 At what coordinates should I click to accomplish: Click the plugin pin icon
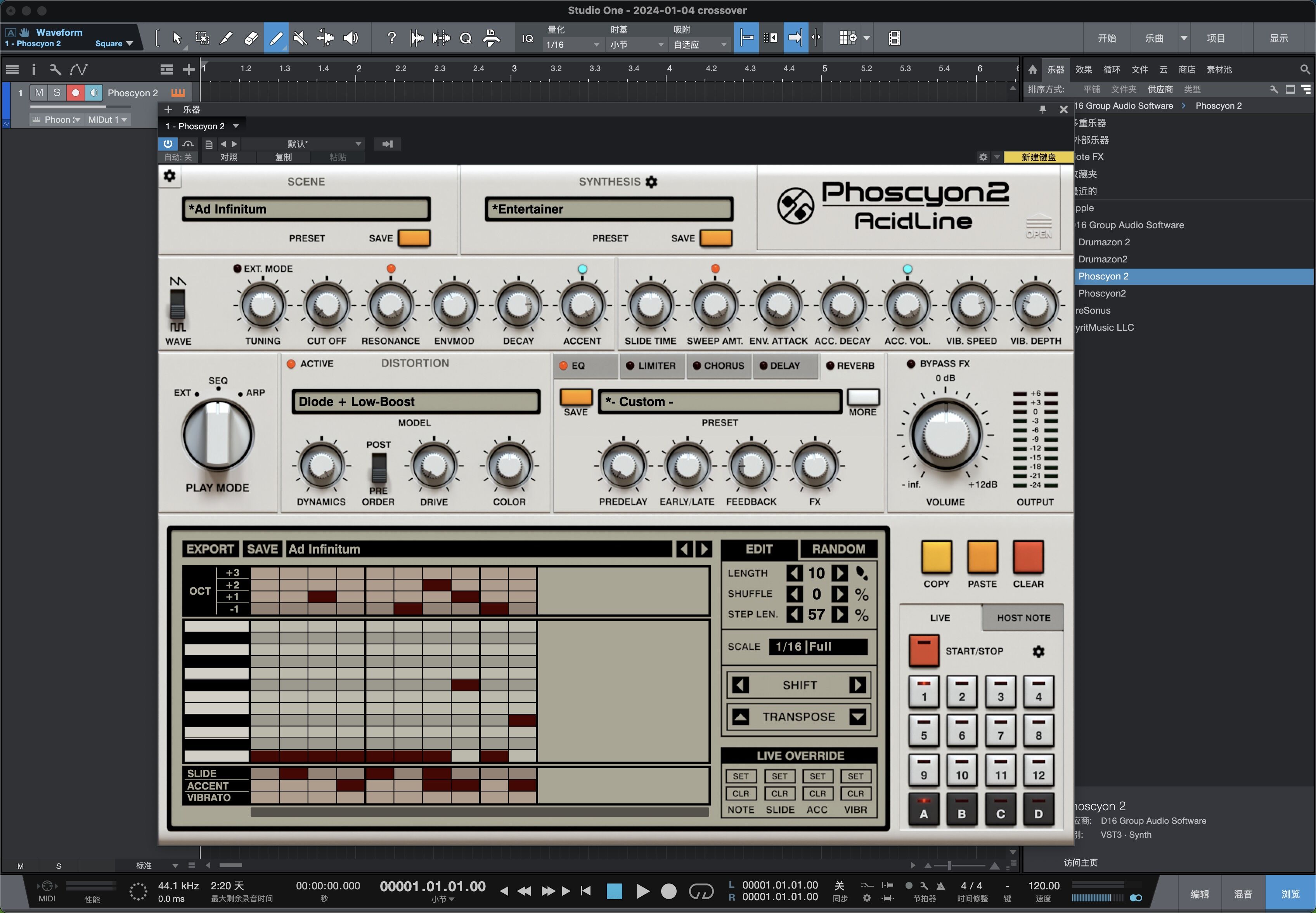pyautogui.click(x=1042, y=109)
